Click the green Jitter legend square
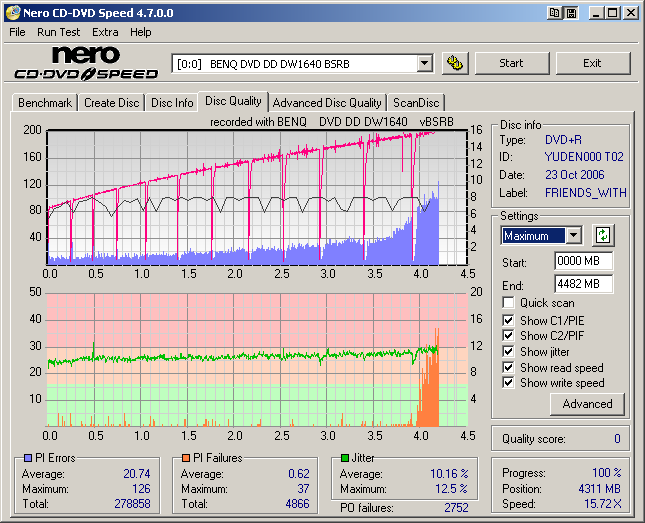Screen dimensions: 645x523 click(x=345, y=458)
